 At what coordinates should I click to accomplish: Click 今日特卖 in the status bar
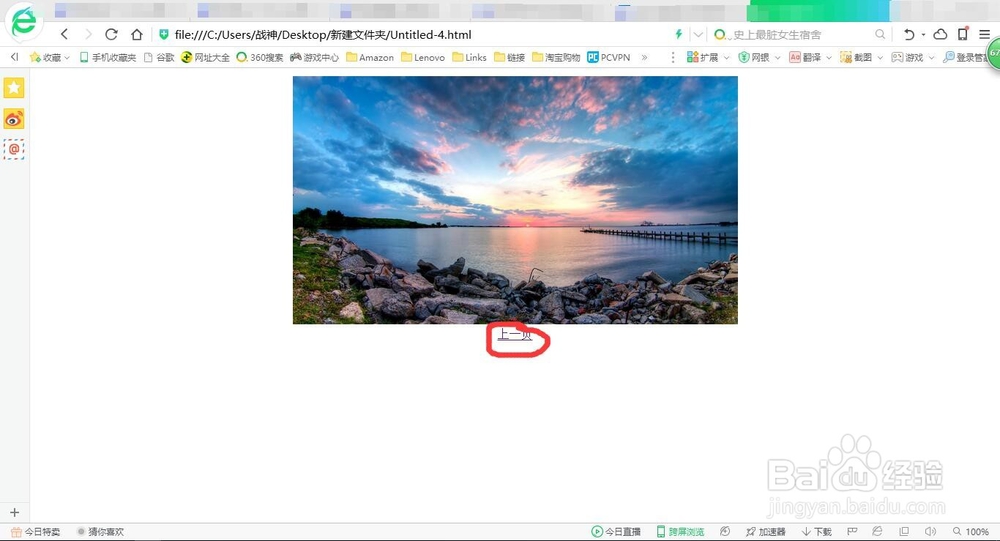coord(36,531)
